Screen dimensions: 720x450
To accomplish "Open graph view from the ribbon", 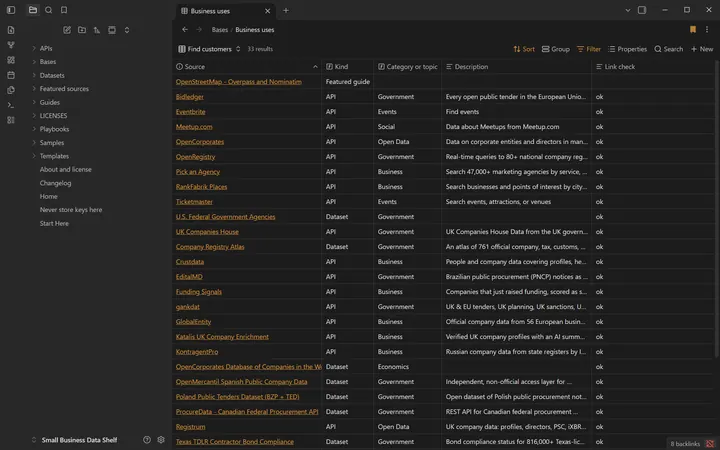I will click(11, 45).
